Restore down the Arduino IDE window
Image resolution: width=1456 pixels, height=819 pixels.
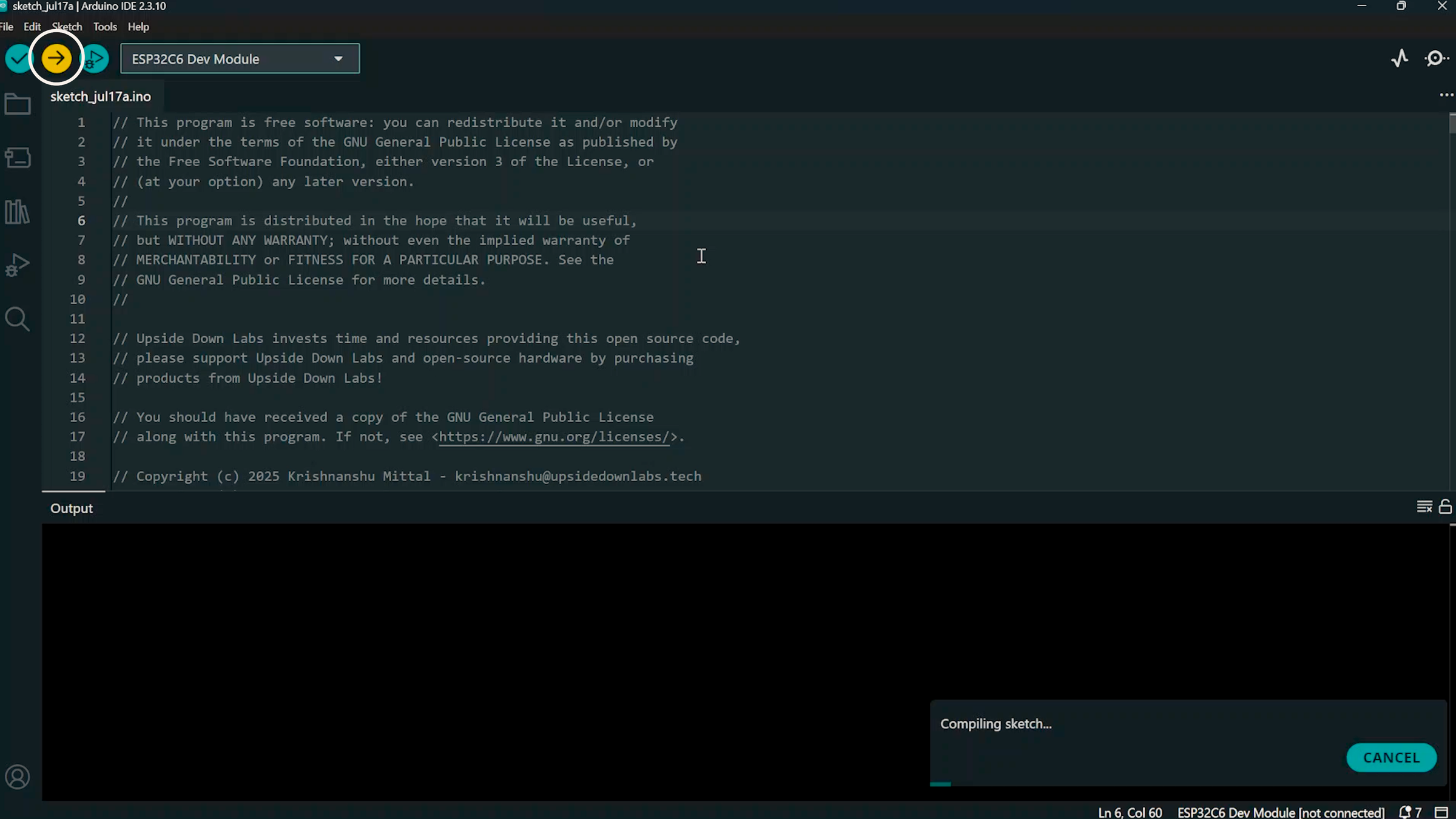click(x=1401, y=6)
